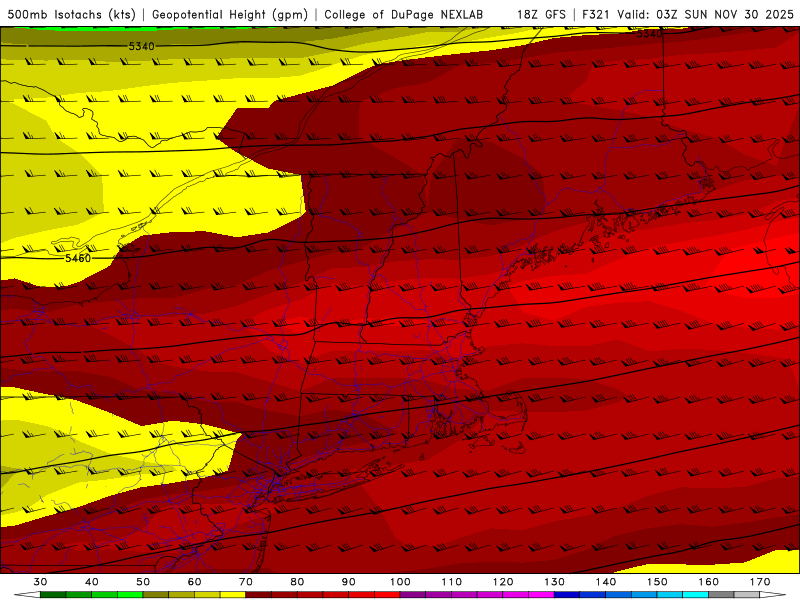This screenshot has height=600, width=800.
Task: Pick the bright magenta legend swatch ending at 130
Action: point(541,595)
